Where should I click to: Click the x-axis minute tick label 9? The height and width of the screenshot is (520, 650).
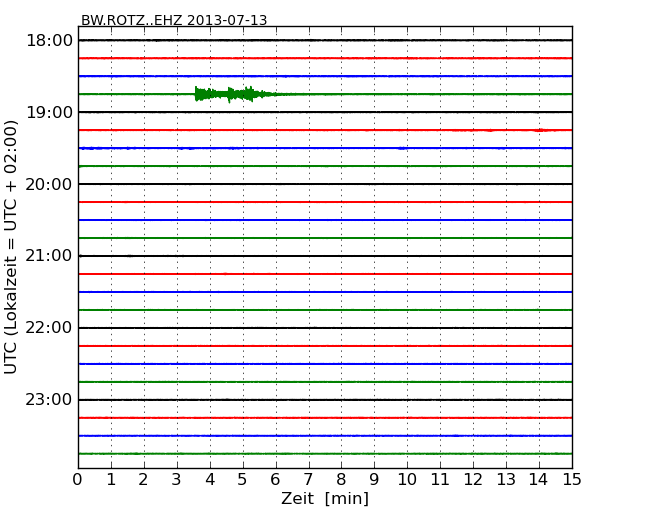tap(374, 480)
